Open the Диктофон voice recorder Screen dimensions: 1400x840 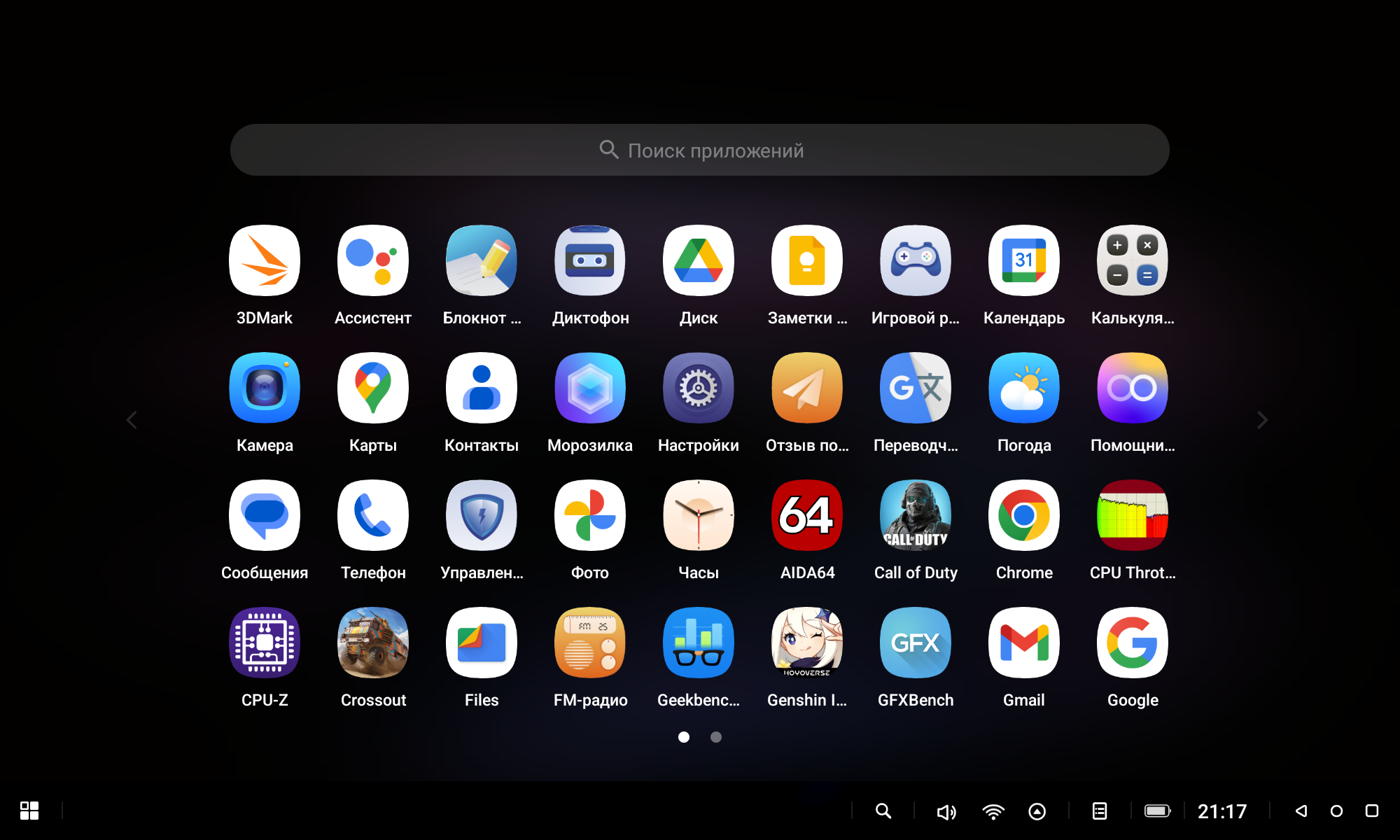(x=590, y=260)
